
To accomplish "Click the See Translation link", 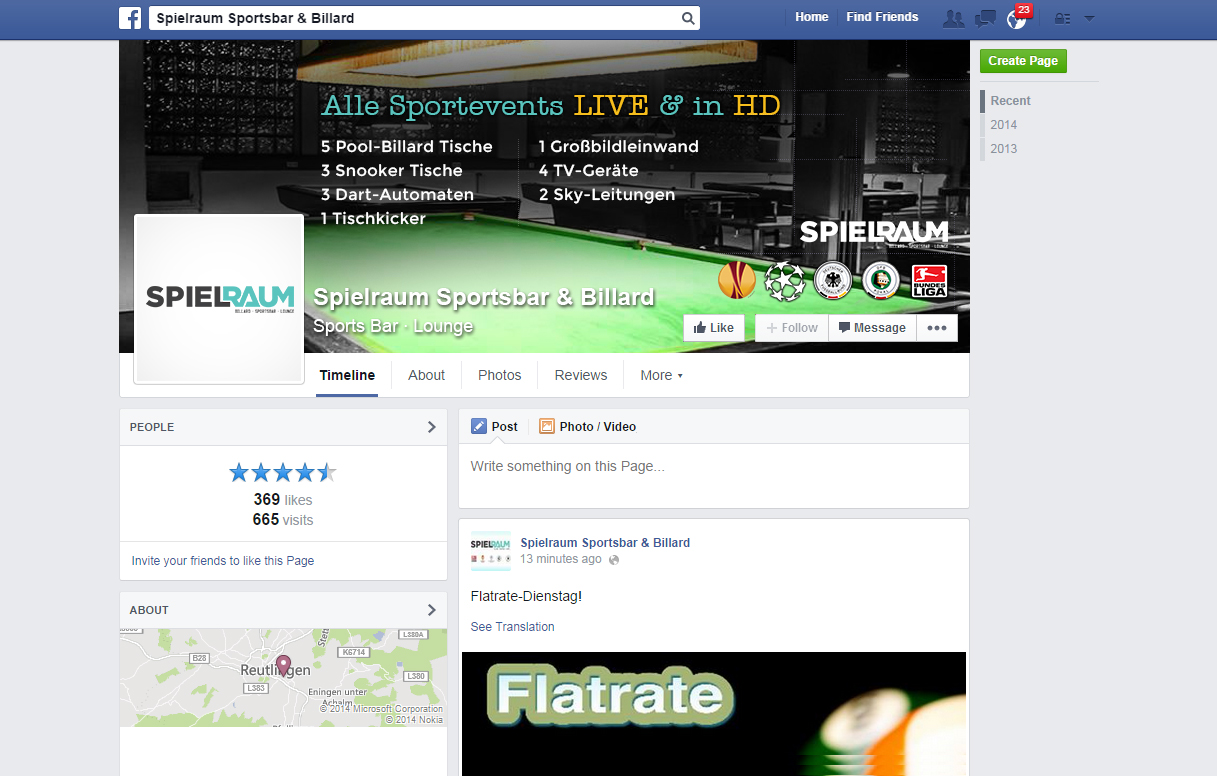I will (512, 626).
